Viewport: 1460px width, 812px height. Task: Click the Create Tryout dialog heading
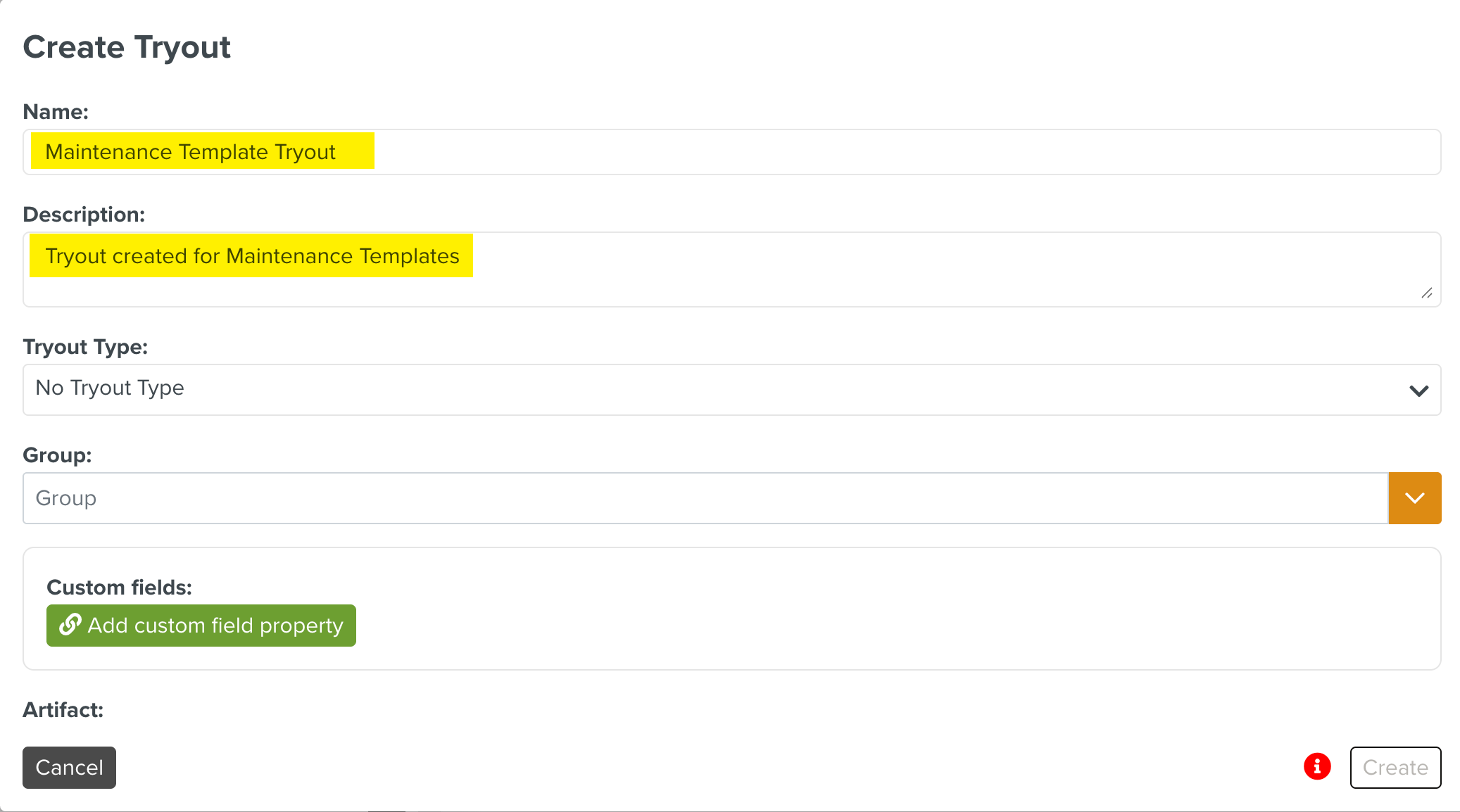click(x=127, y=47)
